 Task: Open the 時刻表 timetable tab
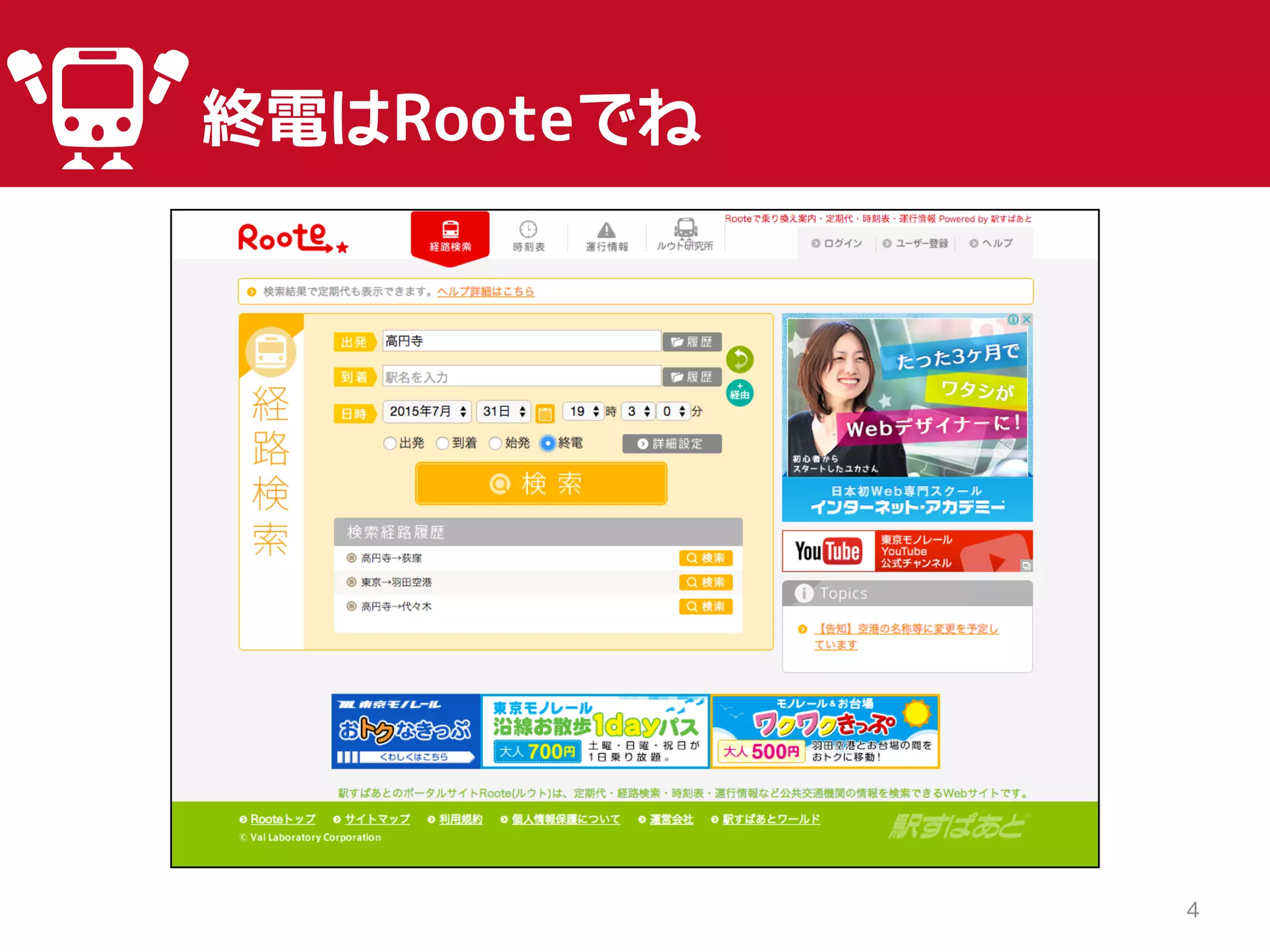[x=528, y=237]
